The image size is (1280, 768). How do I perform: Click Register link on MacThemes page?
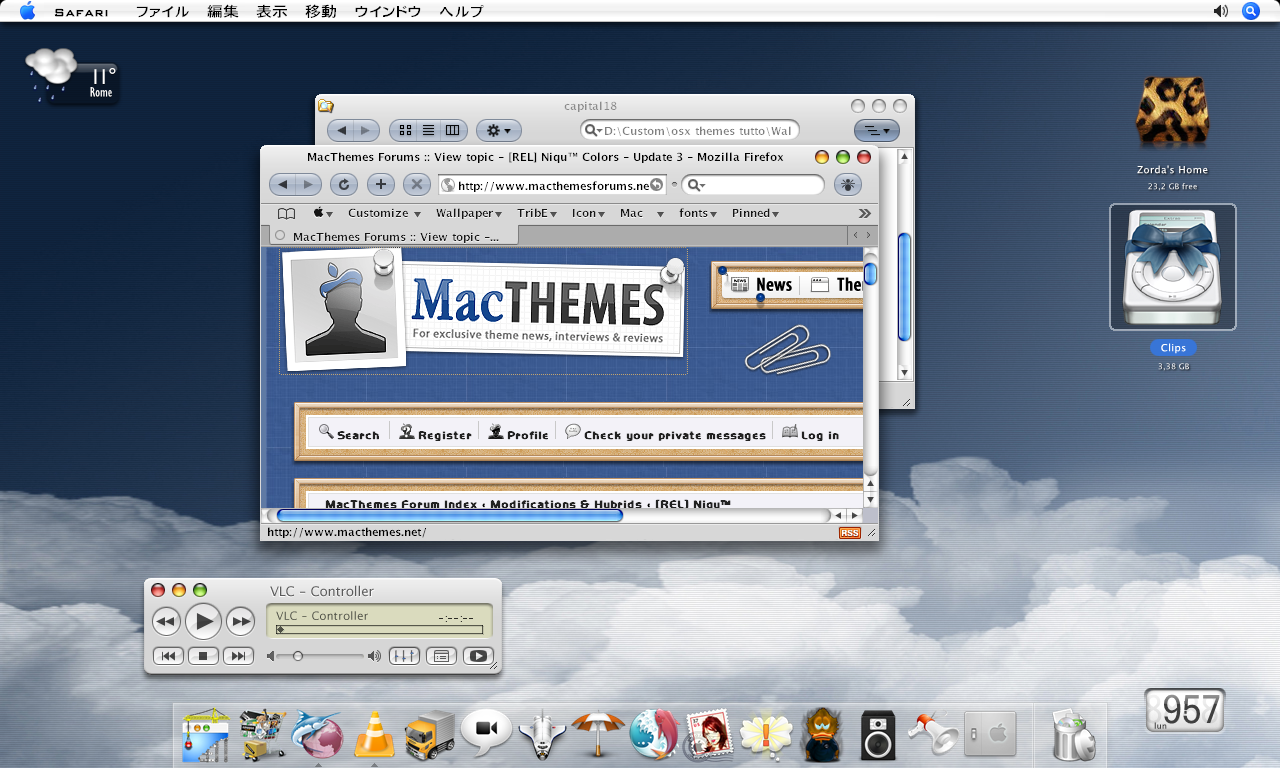click(x=435, y=434)
